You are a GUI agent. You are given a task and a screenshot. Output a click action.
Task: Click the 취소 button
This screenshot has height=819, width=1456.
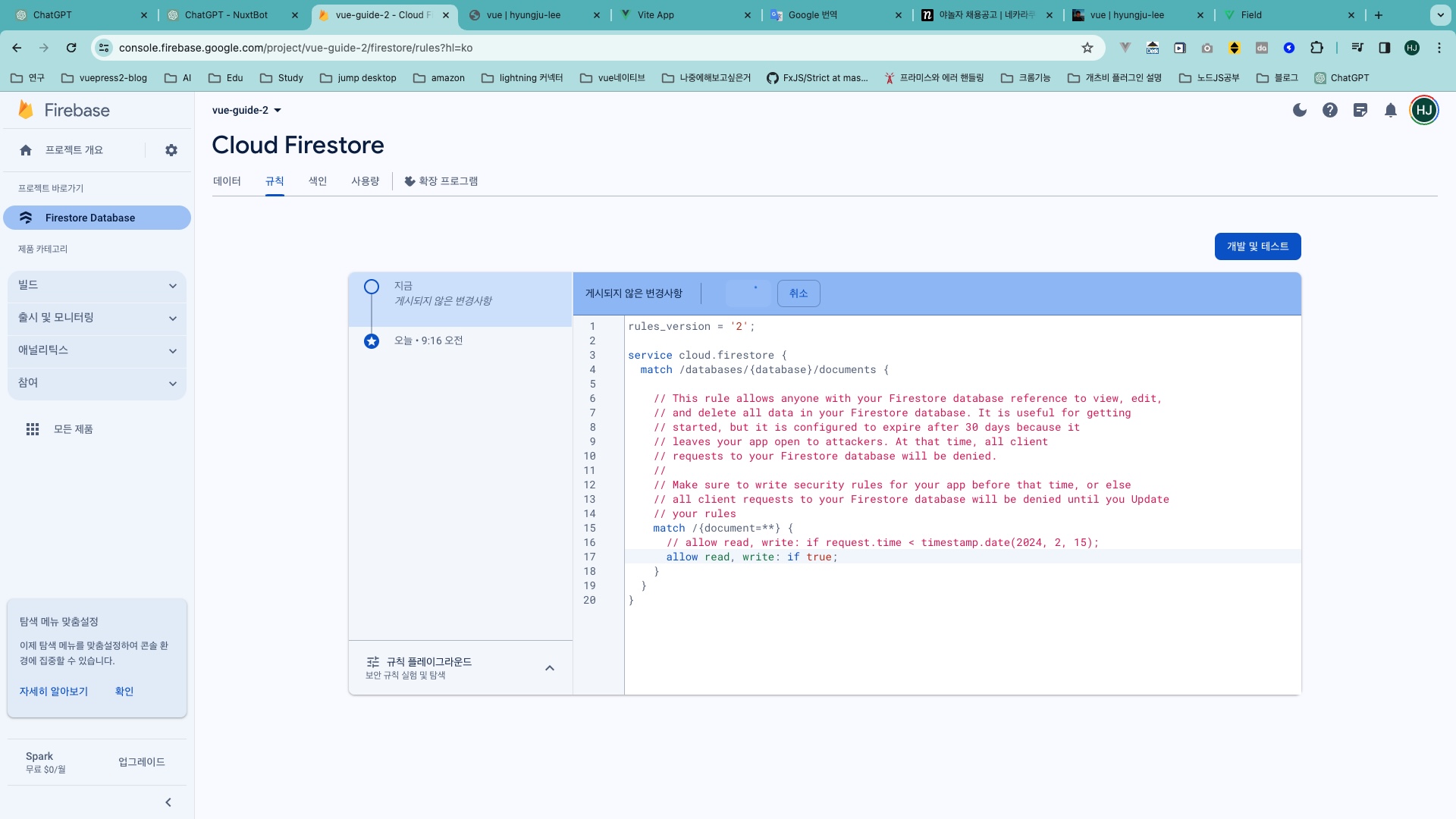(x=799, y=293)
